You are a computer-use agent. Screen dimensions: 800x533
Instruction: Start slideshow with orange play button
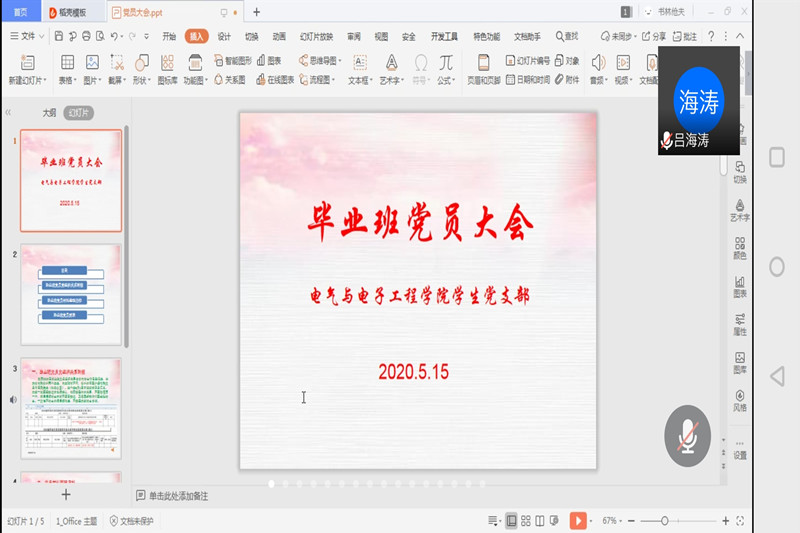(x=578, y=520)
